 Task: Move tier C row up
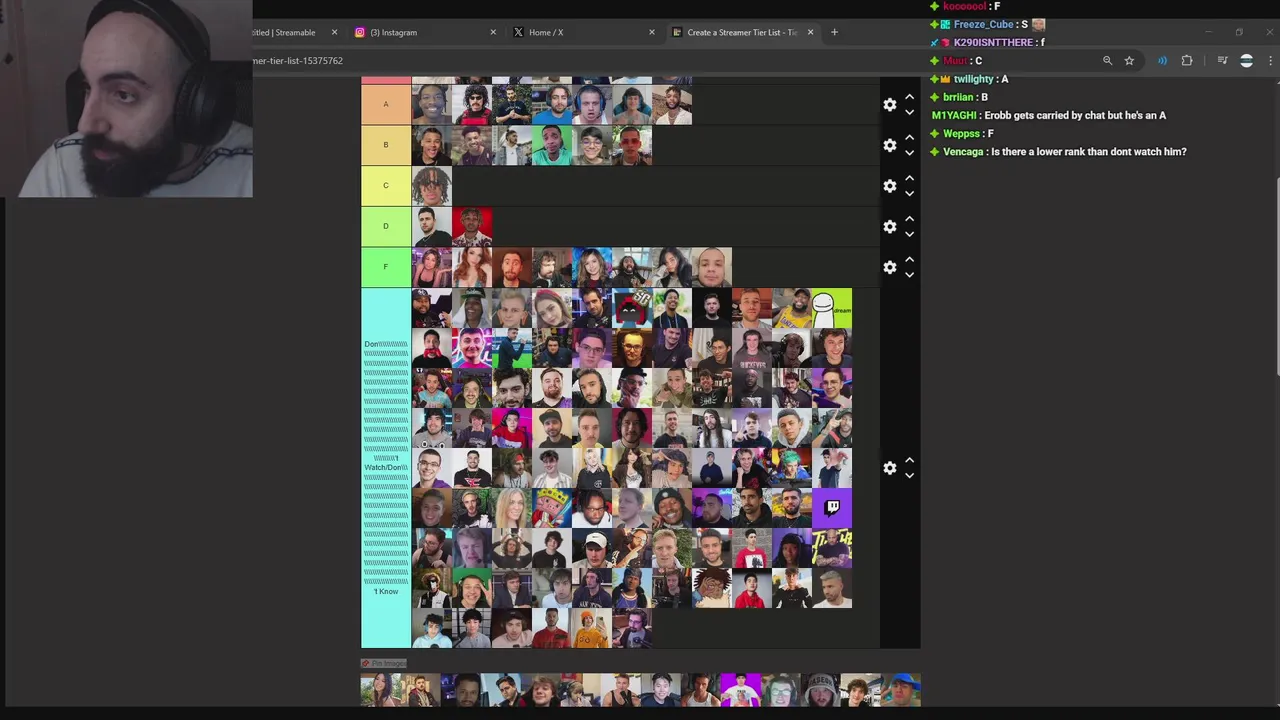(909, 178)
